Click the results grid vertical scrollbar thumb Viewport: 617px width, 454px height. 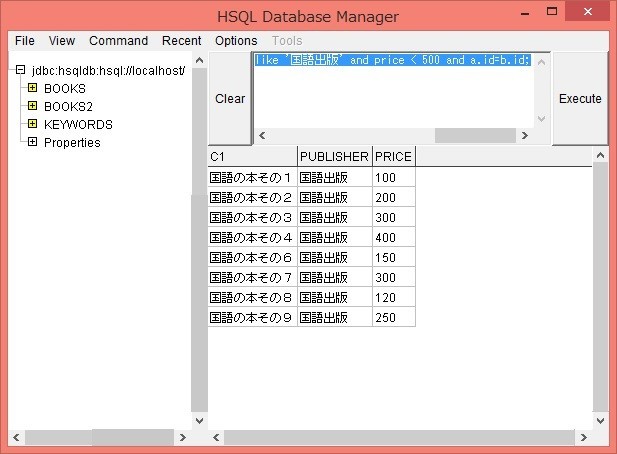point(600,287)
